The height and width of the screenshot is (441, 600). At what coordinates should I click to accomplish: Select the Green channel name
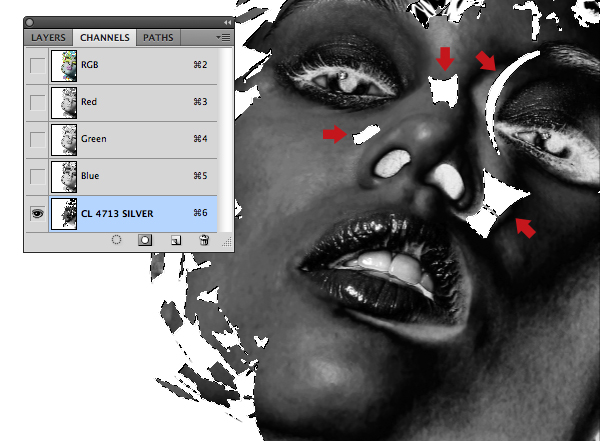click(x=94, y=139)
